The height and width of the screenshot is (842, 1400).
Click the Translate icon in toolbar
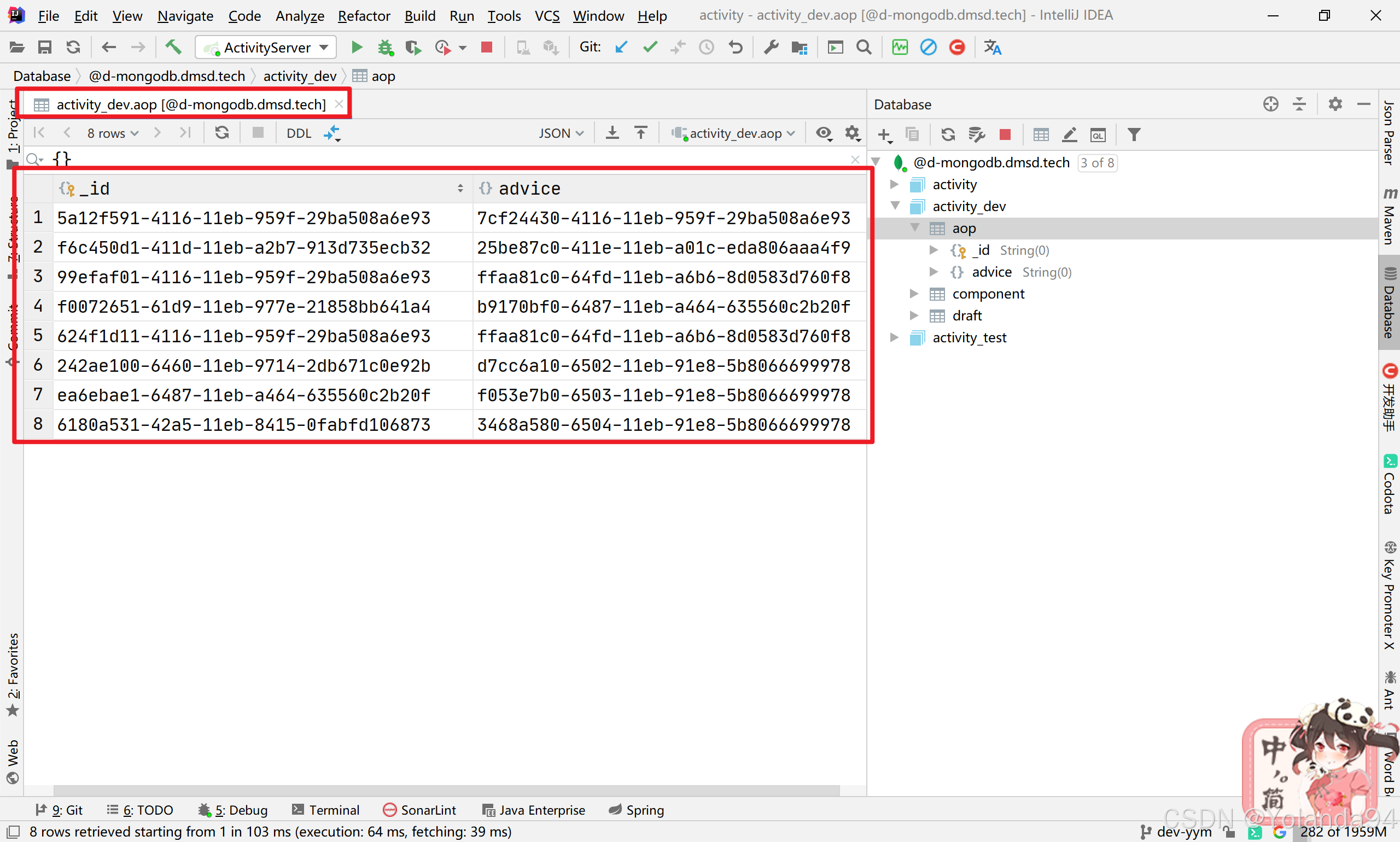coord(992,47)
